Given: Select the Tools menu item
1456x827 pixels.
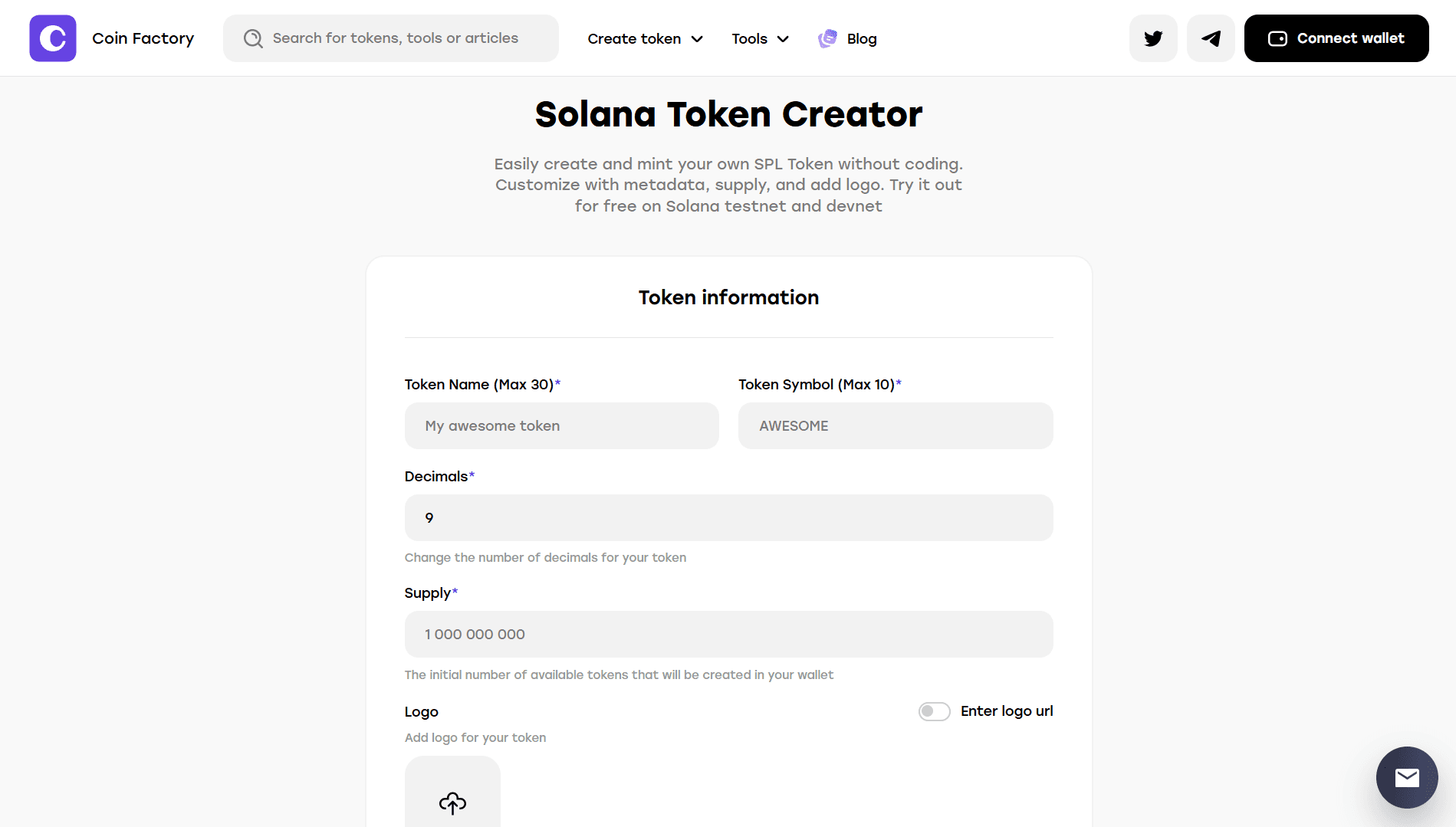Looking at the screenshot, I should [x=749, y=38].
